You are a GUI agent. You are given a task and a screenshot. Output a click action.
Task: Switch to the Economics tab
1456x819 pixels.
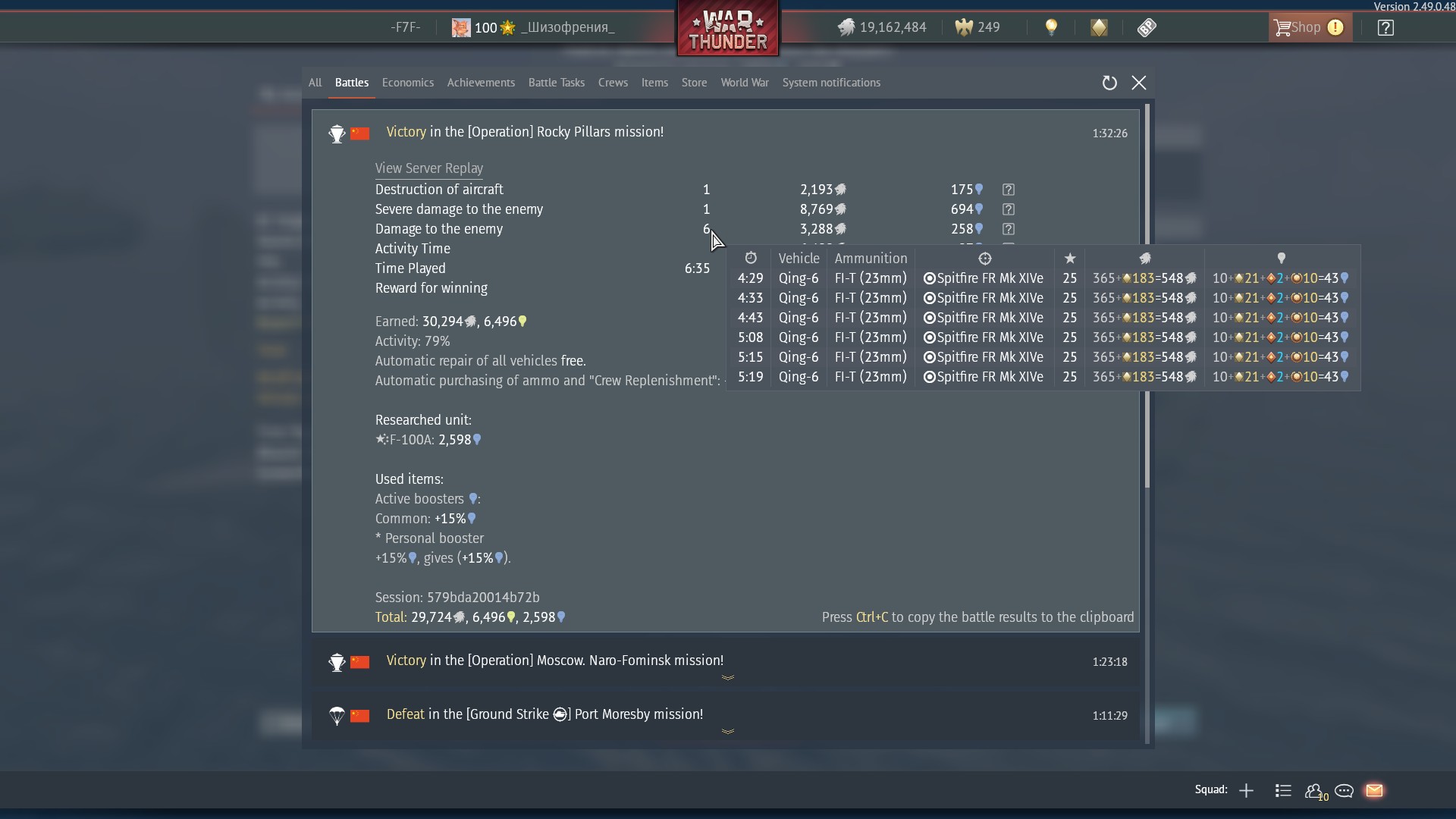(x=408, y=83)
